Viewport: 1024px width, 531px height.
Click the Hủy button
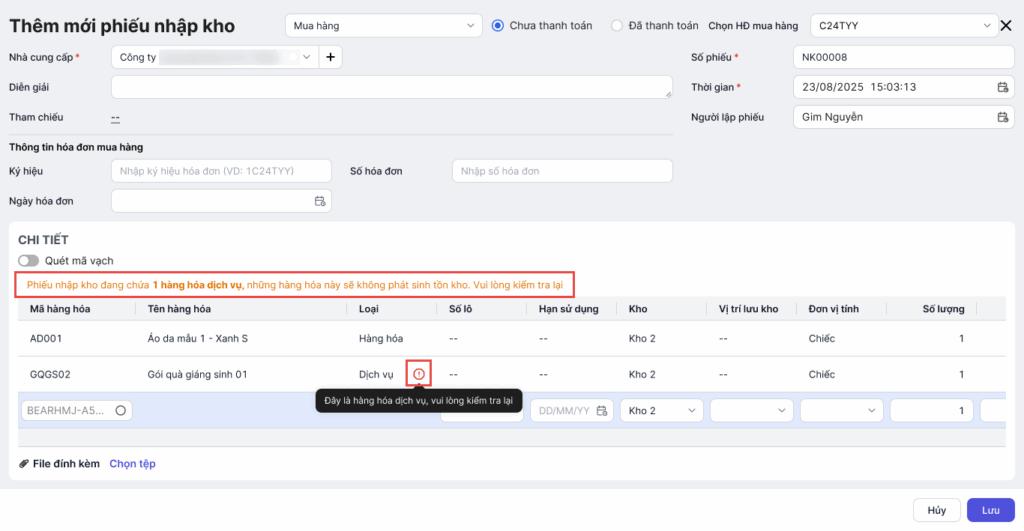[x=936, y=510]
